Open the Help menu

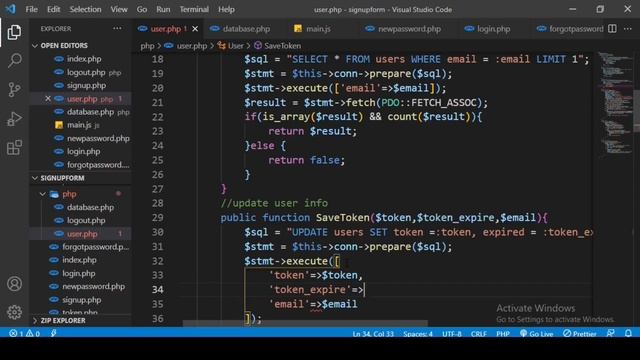(226, 9)
